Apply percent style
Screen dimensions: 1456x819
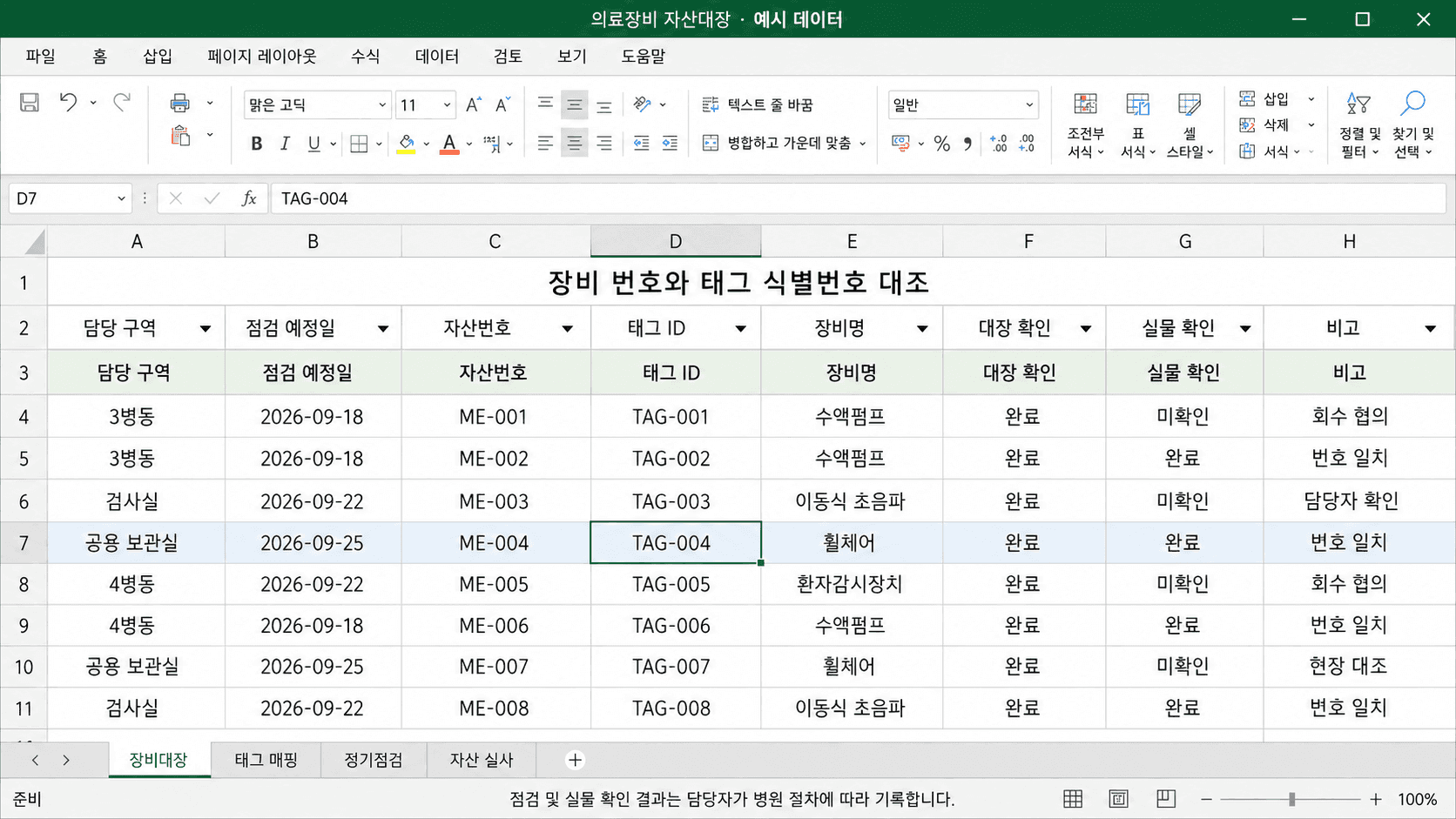tap(941, 144)
